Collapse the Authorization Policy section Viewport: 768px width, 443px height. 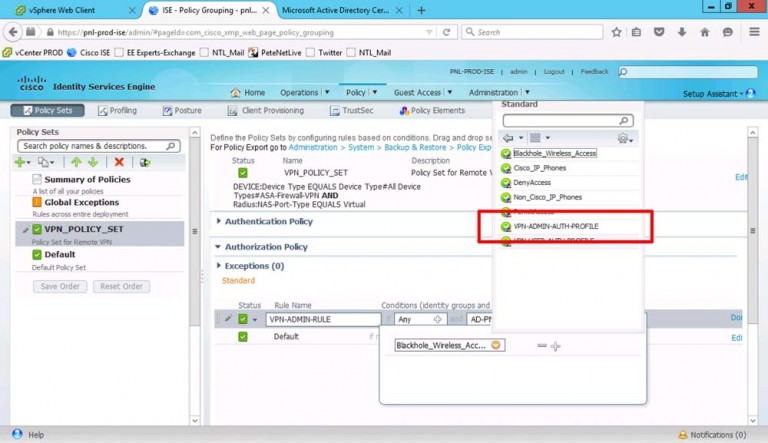point(217,246)
